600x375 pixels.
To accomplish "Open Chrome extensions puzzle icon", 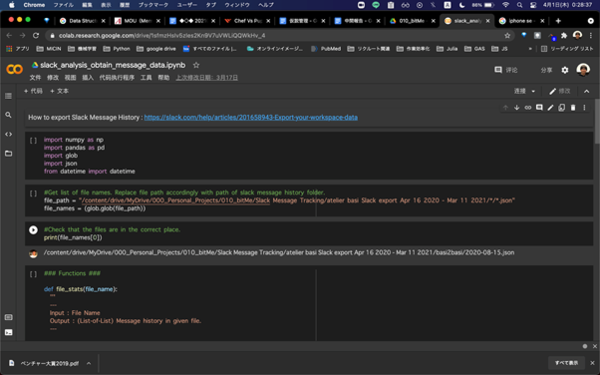I will pos(564,35).
